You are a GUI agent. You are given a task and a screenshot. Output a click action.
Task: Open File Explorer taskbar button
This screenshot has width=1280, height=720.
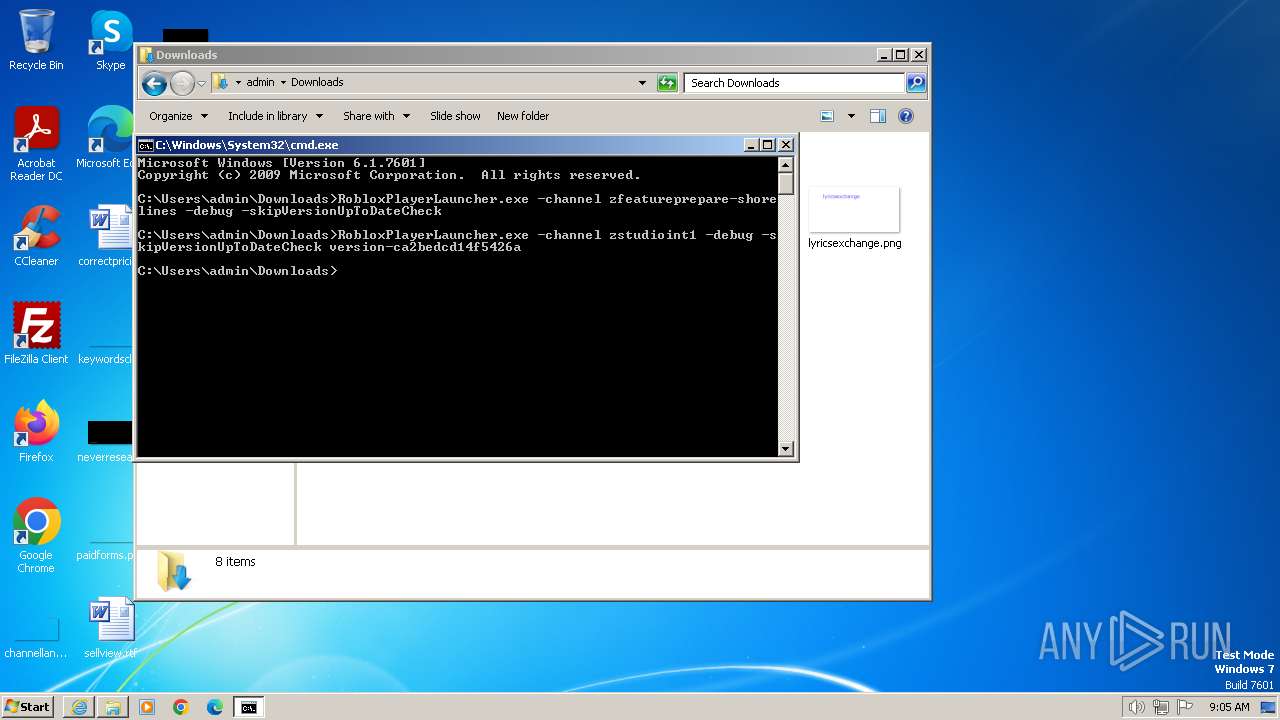[x=113, y=707]
